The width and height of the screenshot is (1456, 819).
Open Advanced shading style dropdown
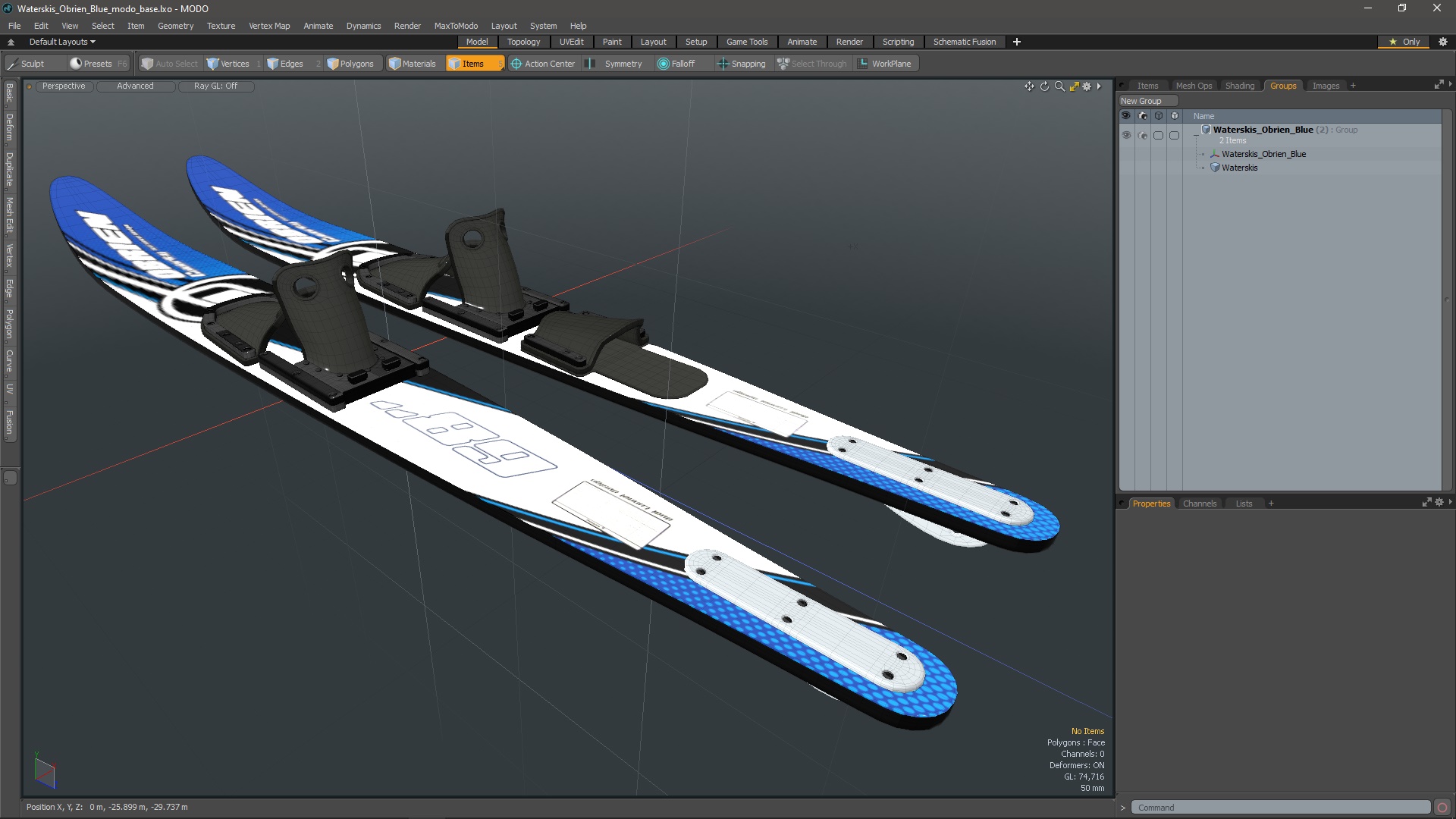[135, 86]
